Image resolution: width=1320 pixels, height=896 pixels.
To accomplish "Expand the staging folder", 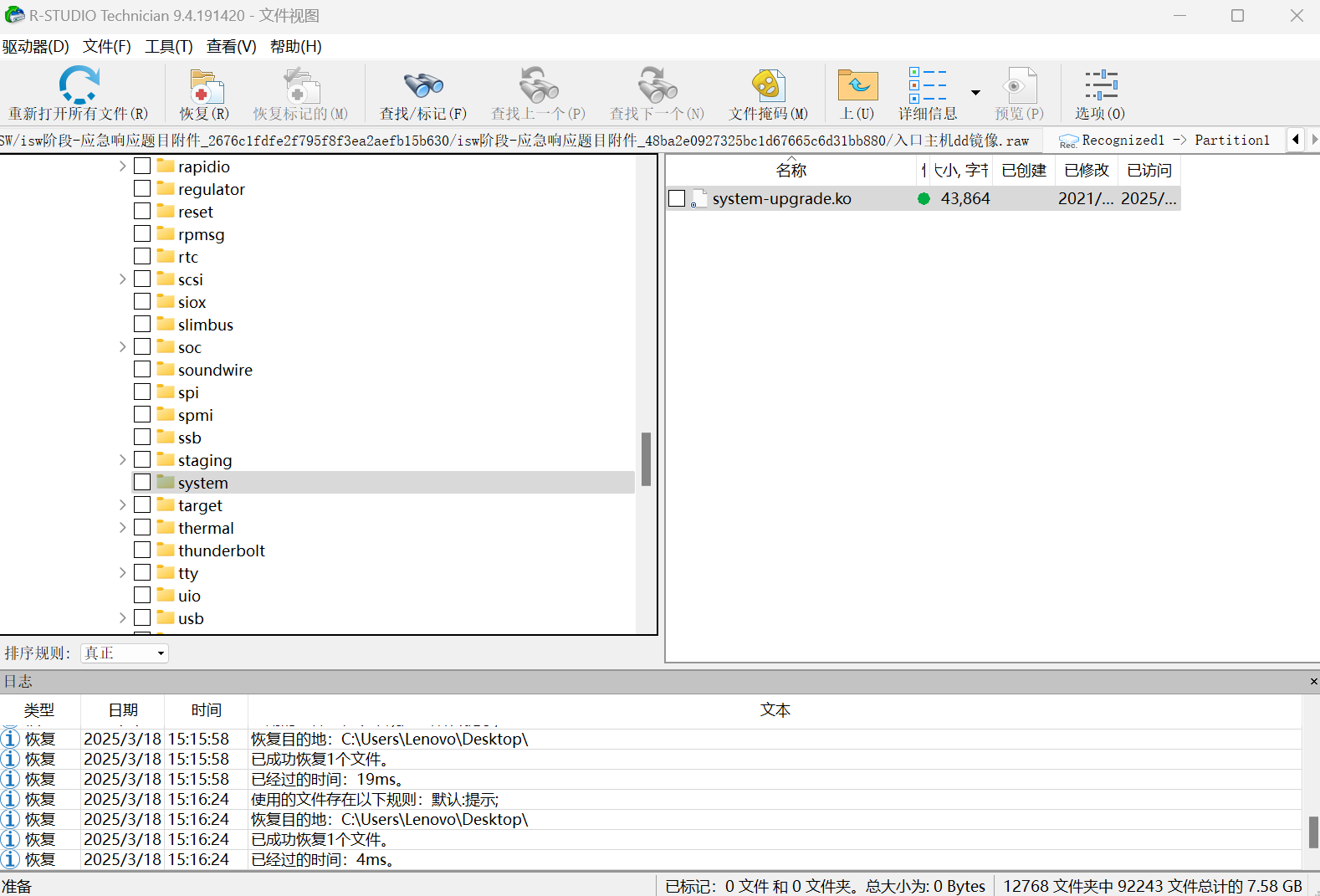I will [x=122, y=460].
